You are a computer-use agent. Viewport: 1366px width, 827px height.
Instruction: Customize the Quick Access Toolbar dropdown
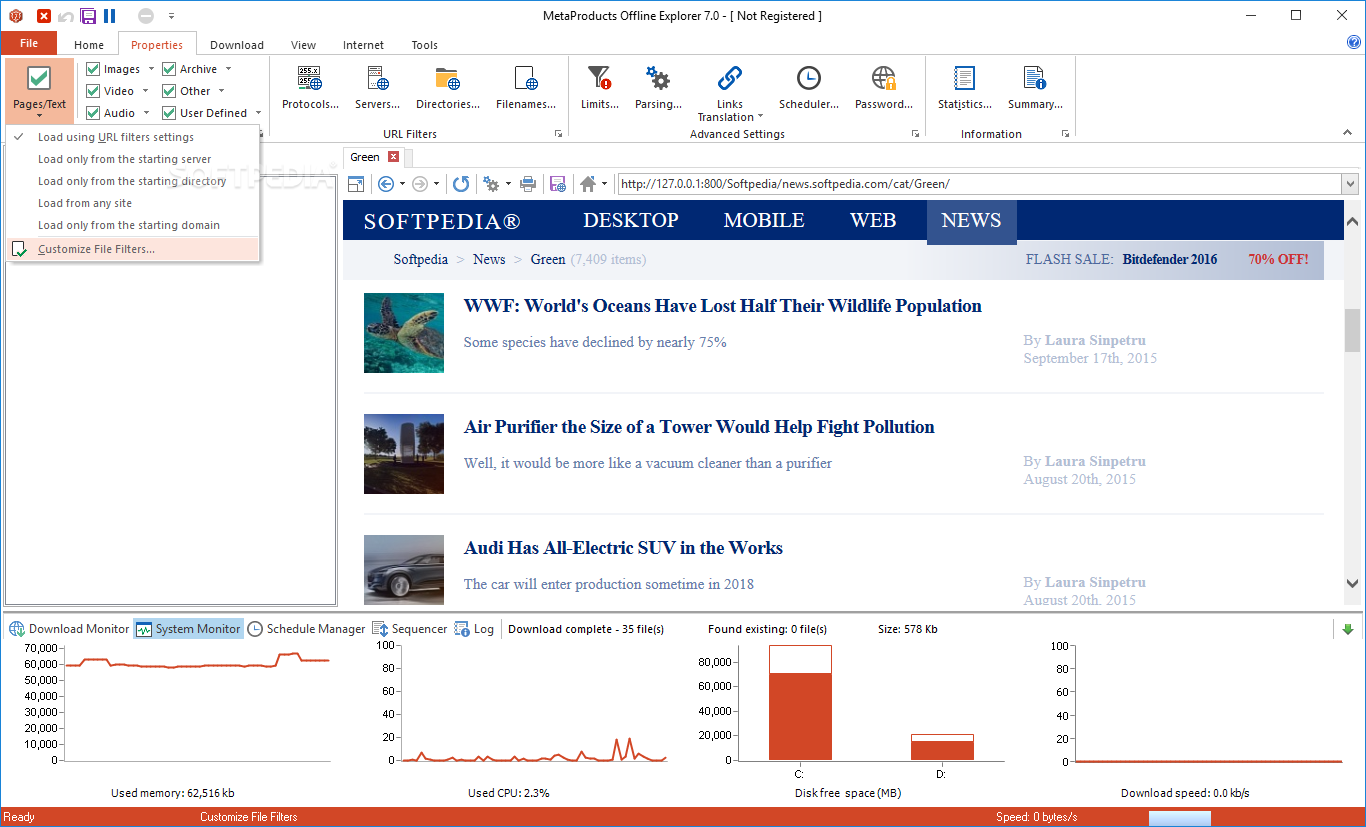[171, 16]
